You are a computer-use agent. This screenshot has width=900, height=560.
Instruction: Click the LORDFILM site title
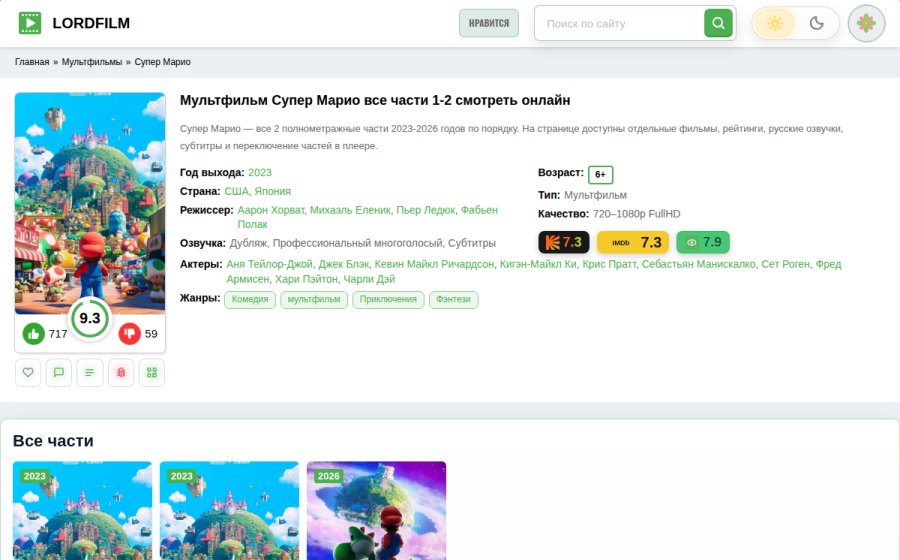pyautogui.click(x=91, y=23)
